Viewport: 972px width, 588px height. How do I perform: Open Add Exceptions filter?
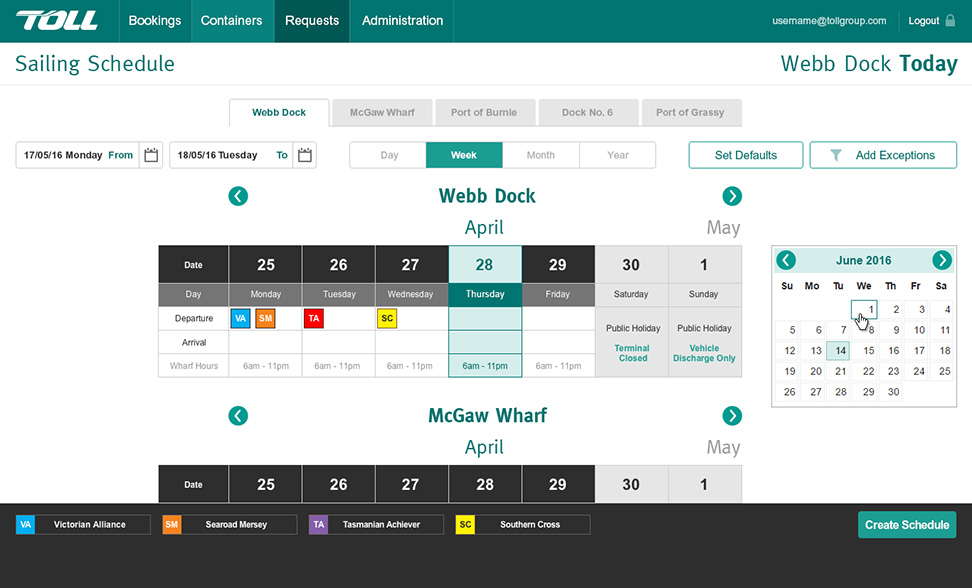point(883,155)
